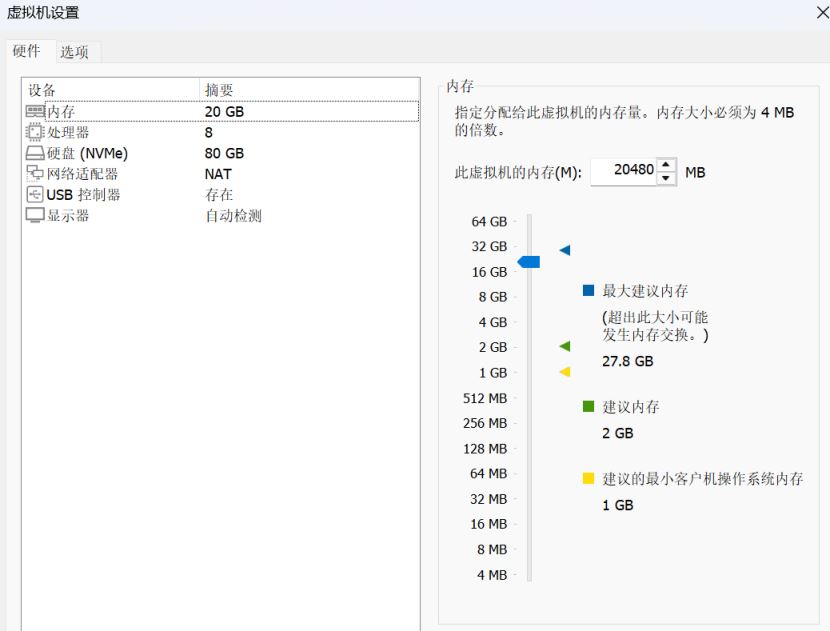Select the 网络适配器 device row
Image resolution: width=830 pixels, height=631 pixels.
click(x=222, y=174)
